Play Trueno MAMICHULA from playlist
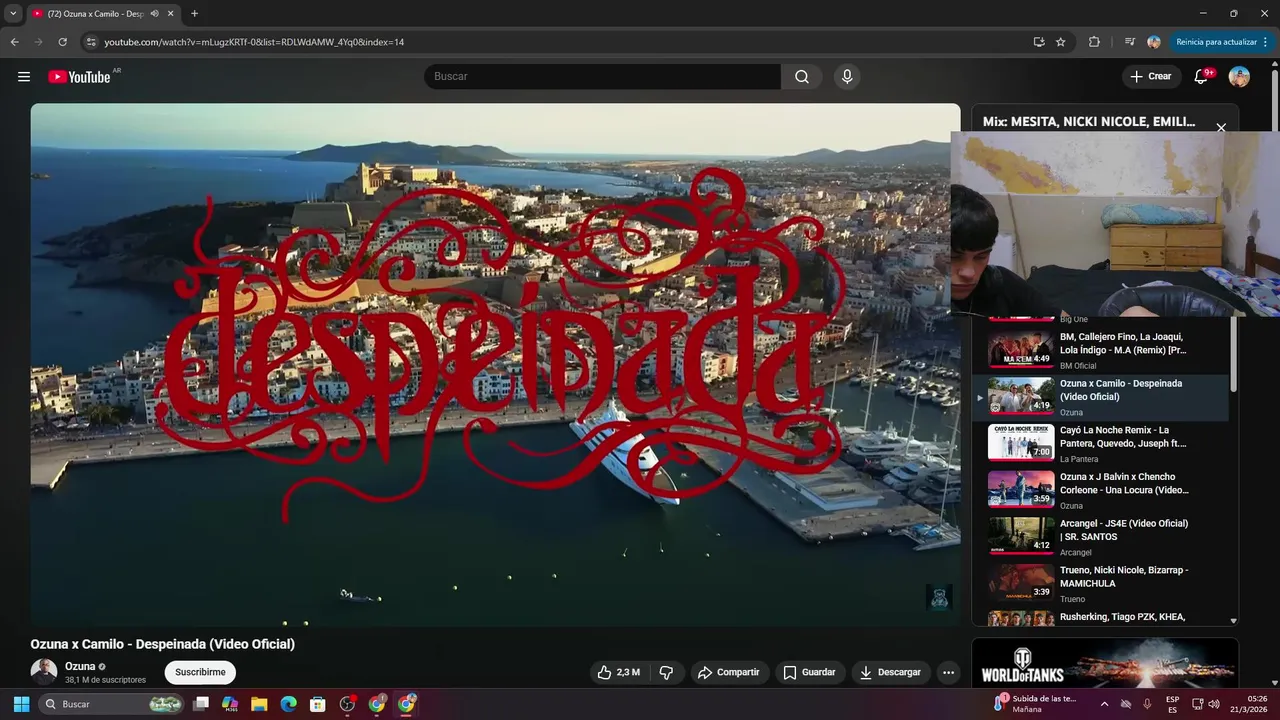 (1100, 584)
